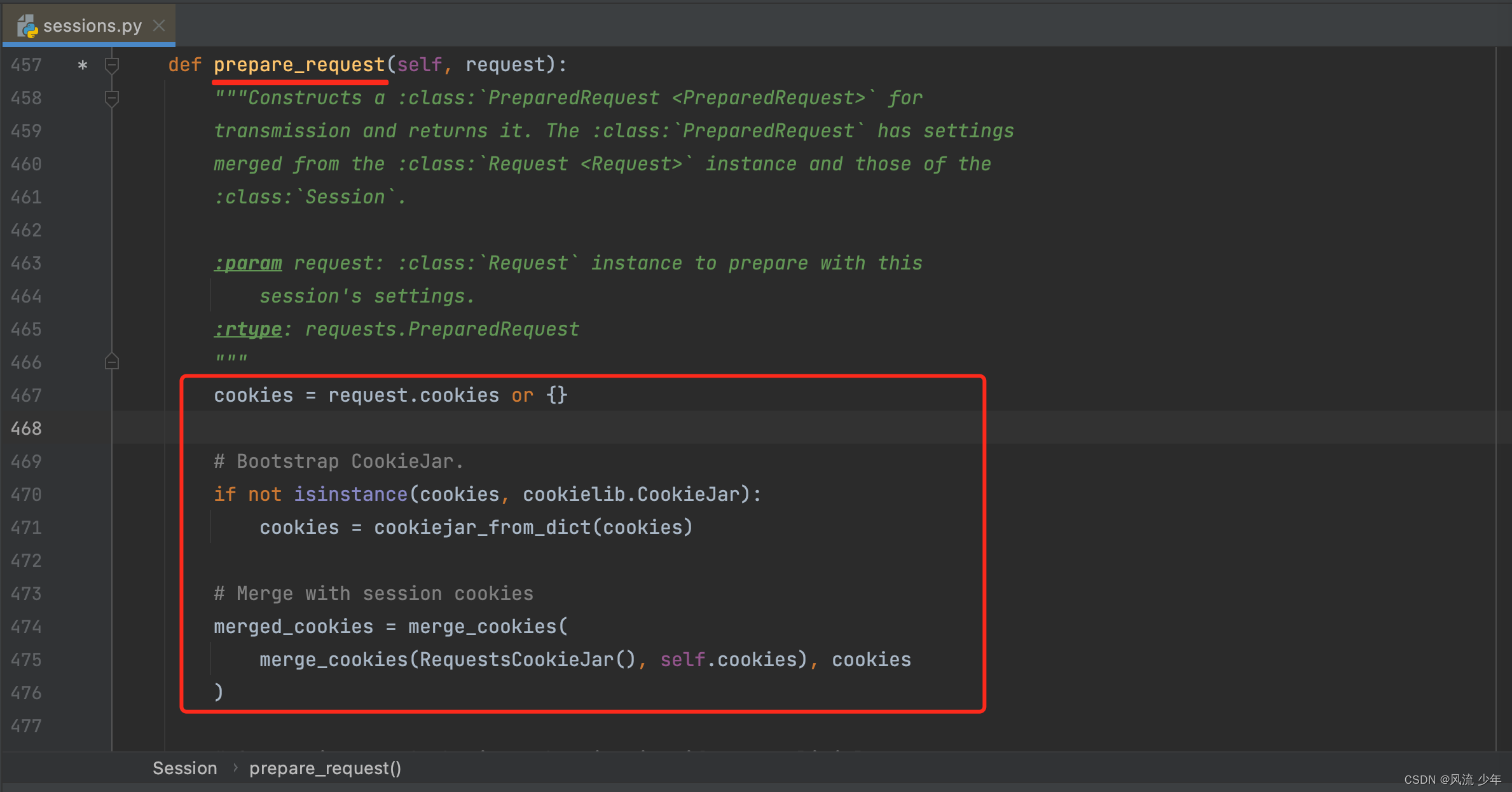Click the :rtype docstring tag
This screenshot has height=792, width=1512.
pyautogui.click(x=248, y=329)
